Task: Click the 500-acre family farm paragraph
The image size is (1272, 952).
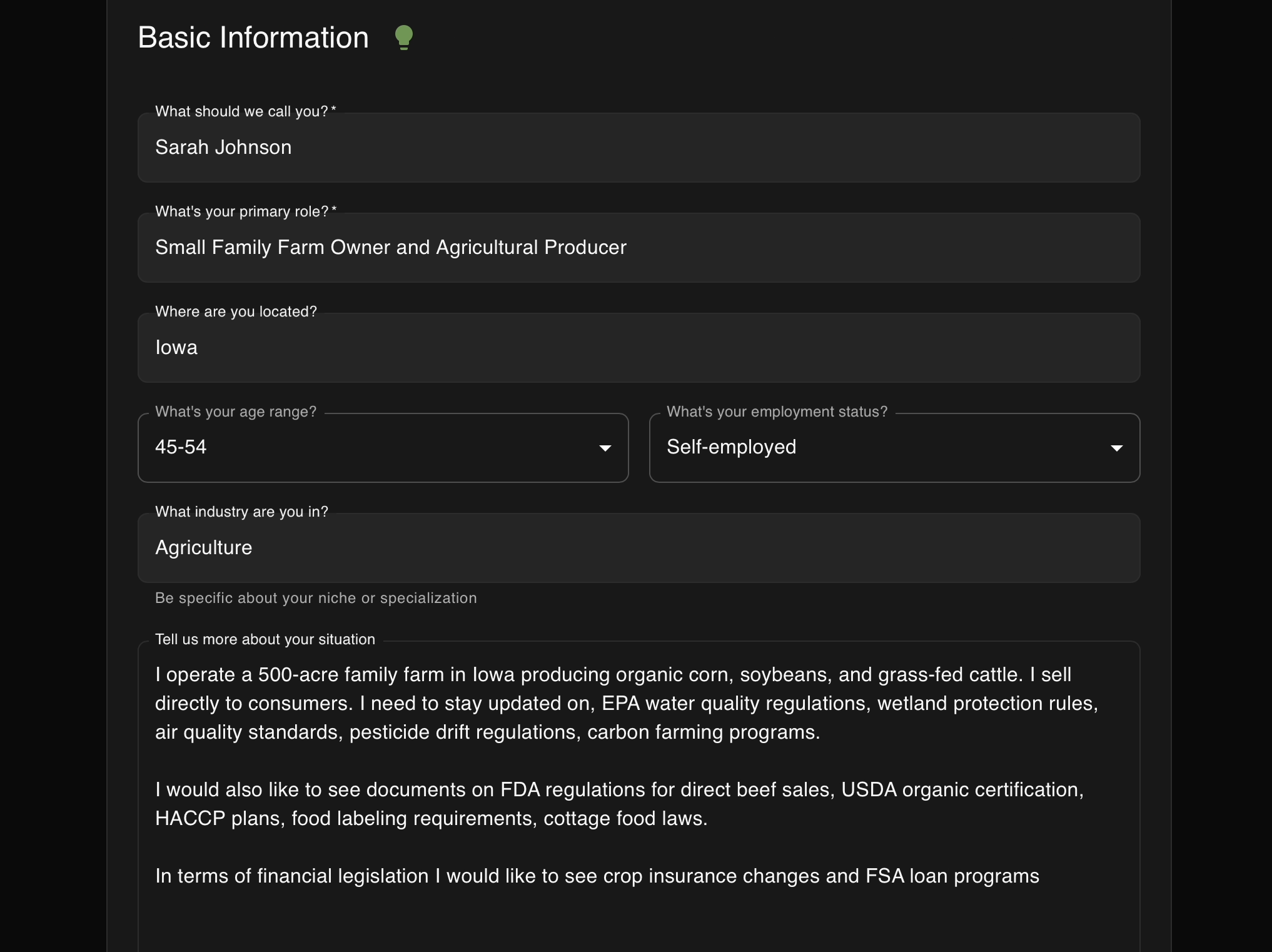Action: (625, 703)
